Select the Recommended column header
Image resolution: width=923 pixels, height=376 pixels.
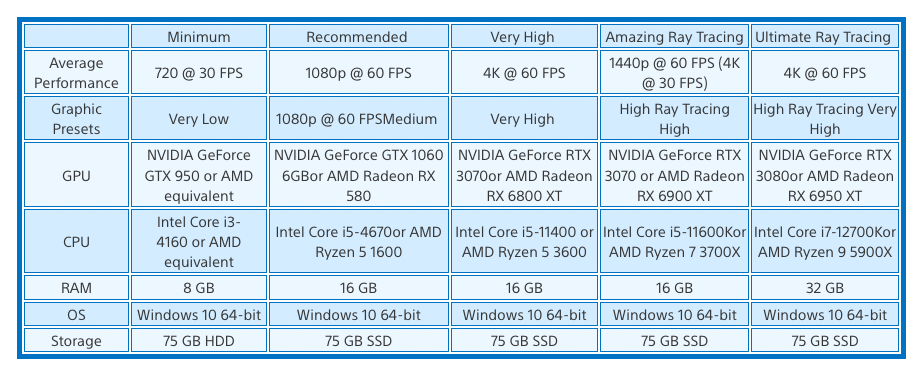359,36
